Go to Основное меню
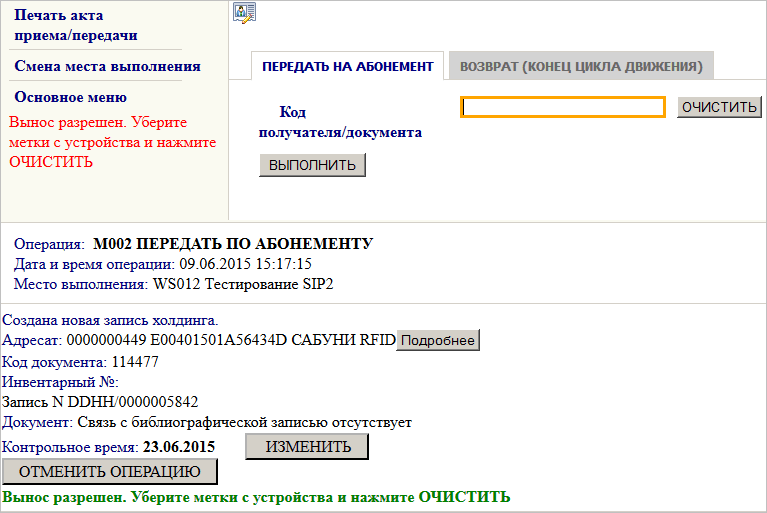Viewport: 767px width, 513px height. 70,97
